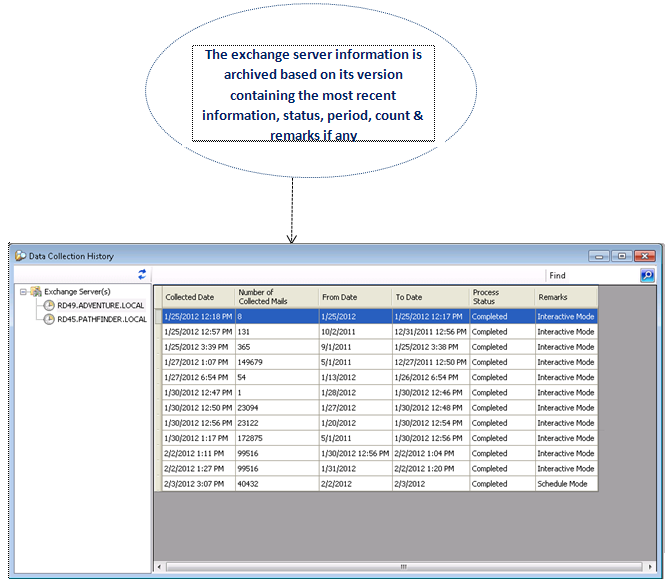Click the mail count cell 149679
This screenshot has width=669, height=585.
coord(277,362)
